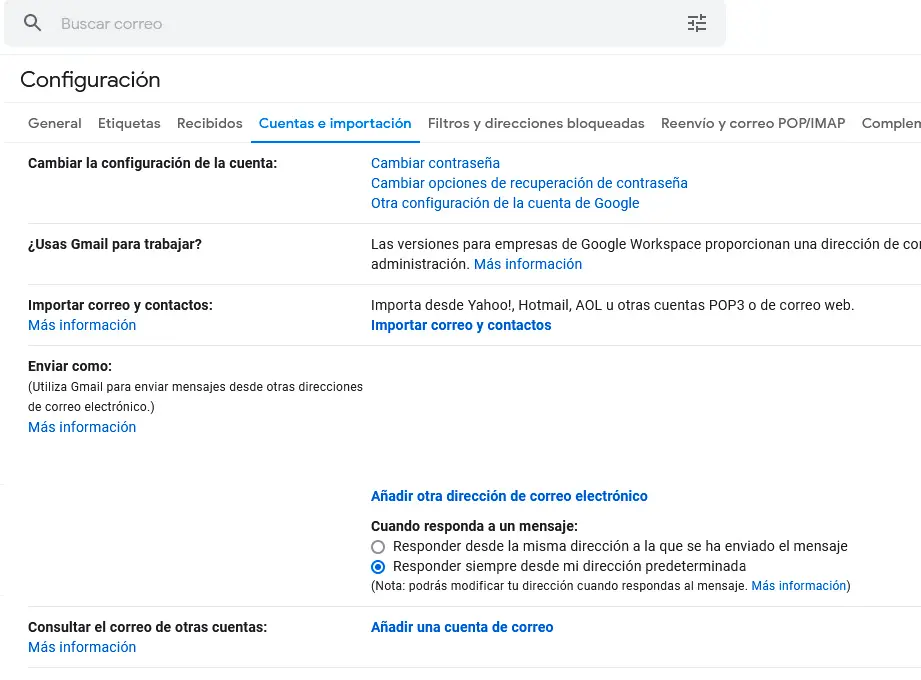The height and width of the screenshot is (680, 921).
Task: Click Más información about Google Workspace
Action: (528, 264)
